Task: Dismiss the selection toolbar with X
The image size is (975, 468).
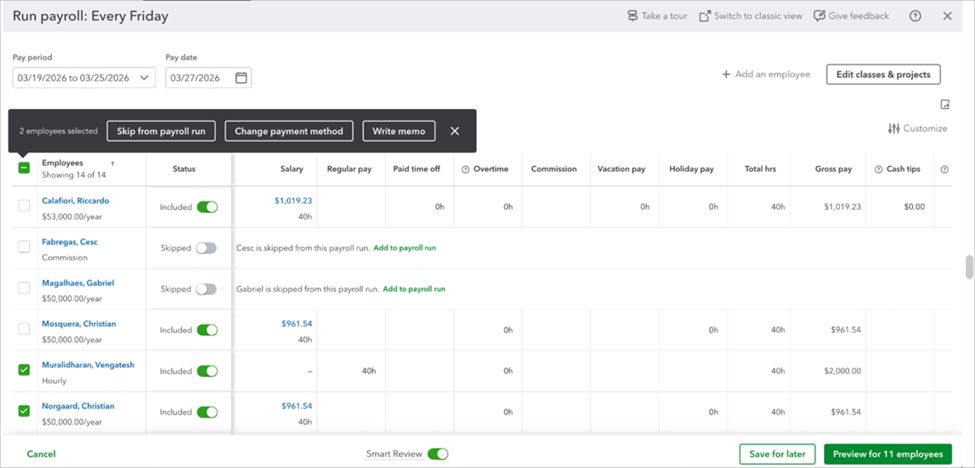Action: click(455, 131)
